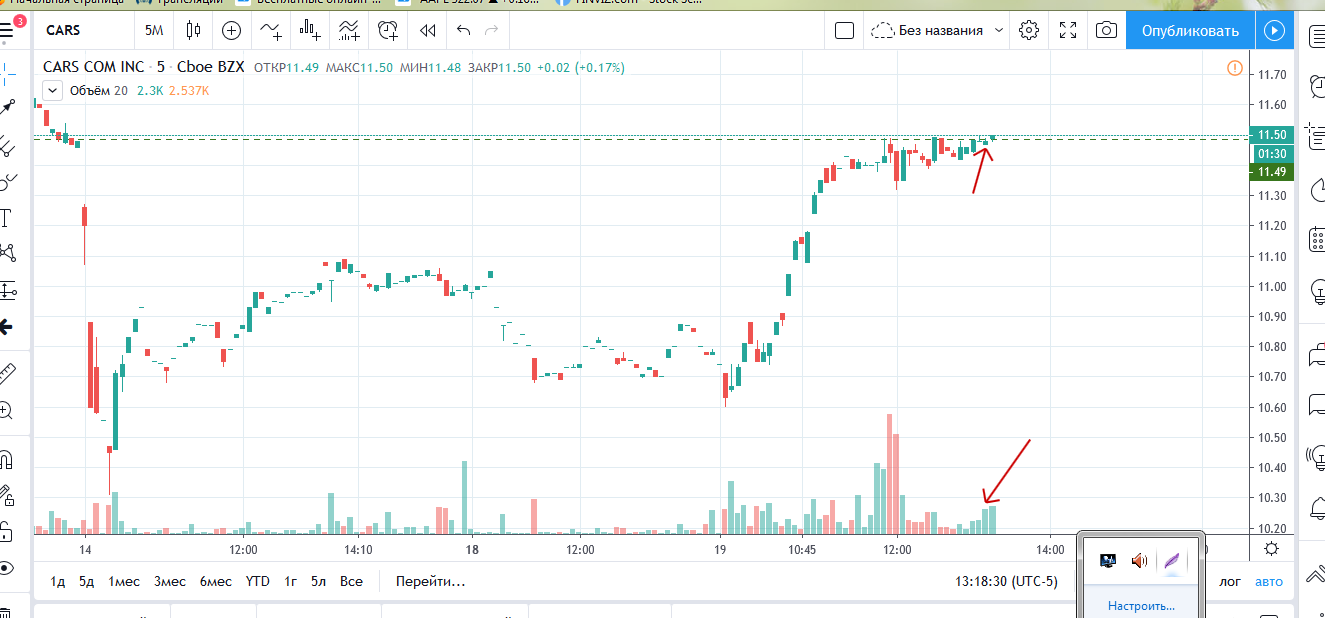Create an alert with alarm clock icon
This screenshot has height=618, width=1325.
point(389,30)
